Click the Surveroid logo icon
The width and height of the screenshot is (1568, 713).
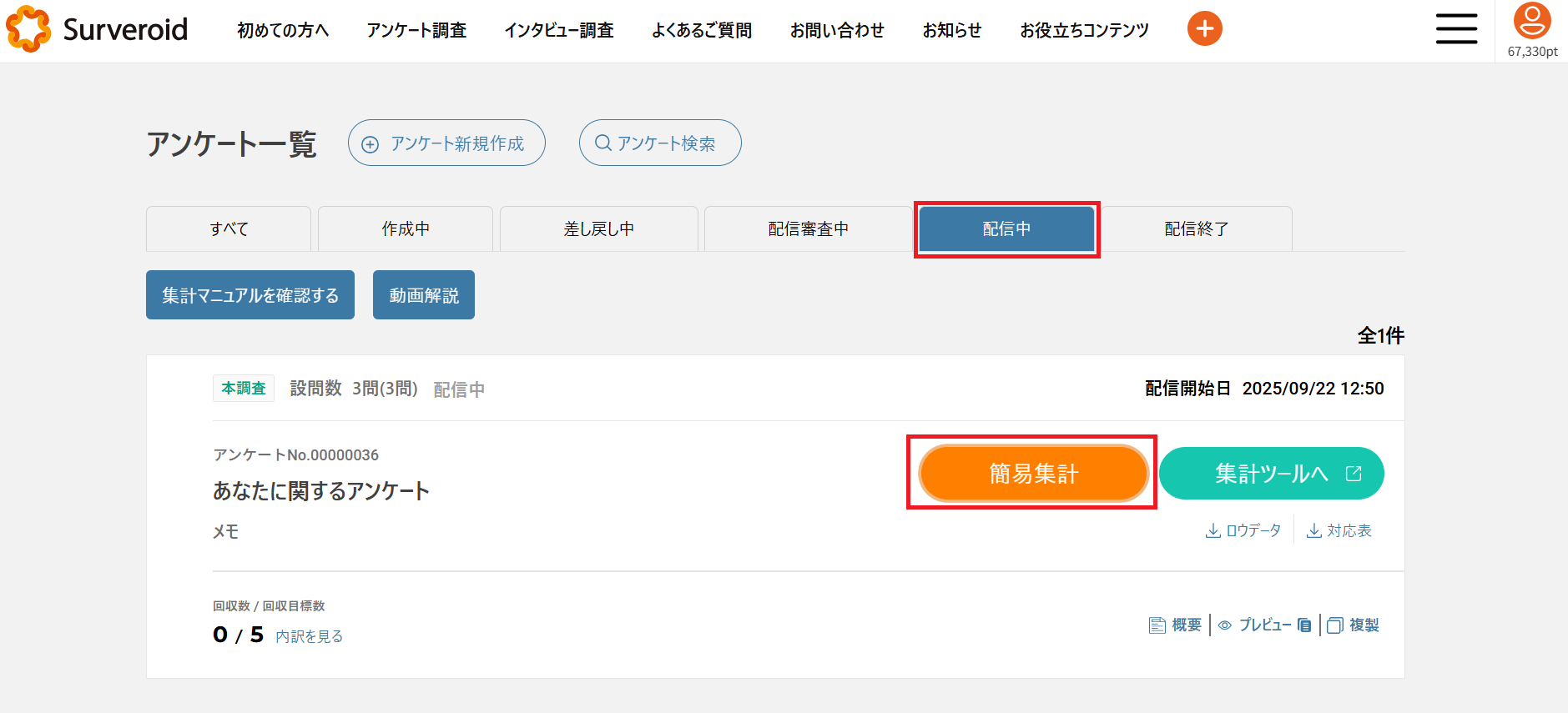(28, 29)
